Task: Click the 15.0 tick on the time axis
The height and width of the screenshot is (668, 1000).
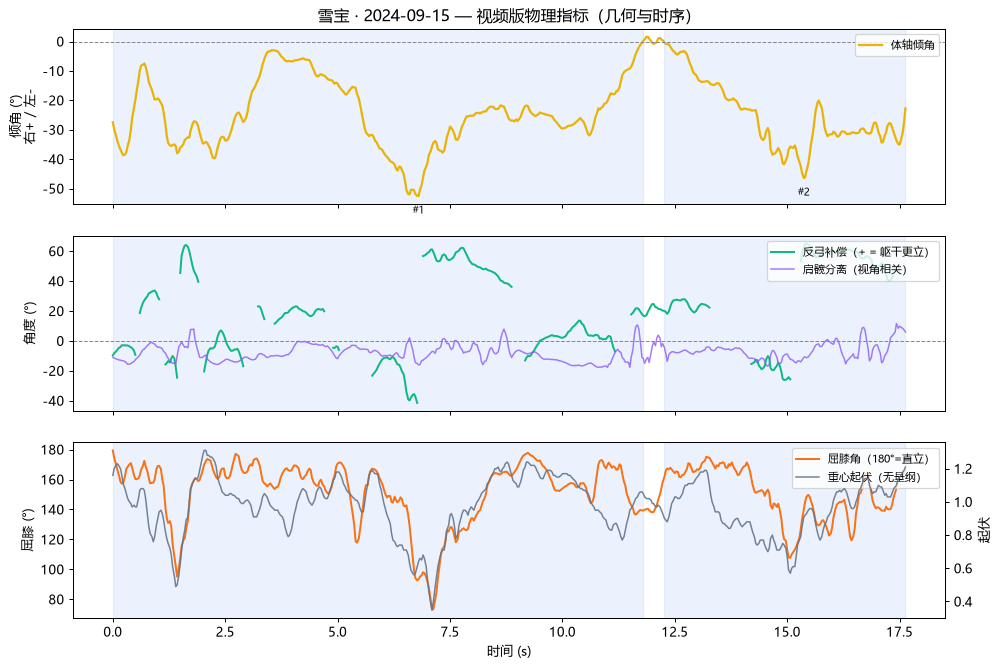Action: pos(787,632)
